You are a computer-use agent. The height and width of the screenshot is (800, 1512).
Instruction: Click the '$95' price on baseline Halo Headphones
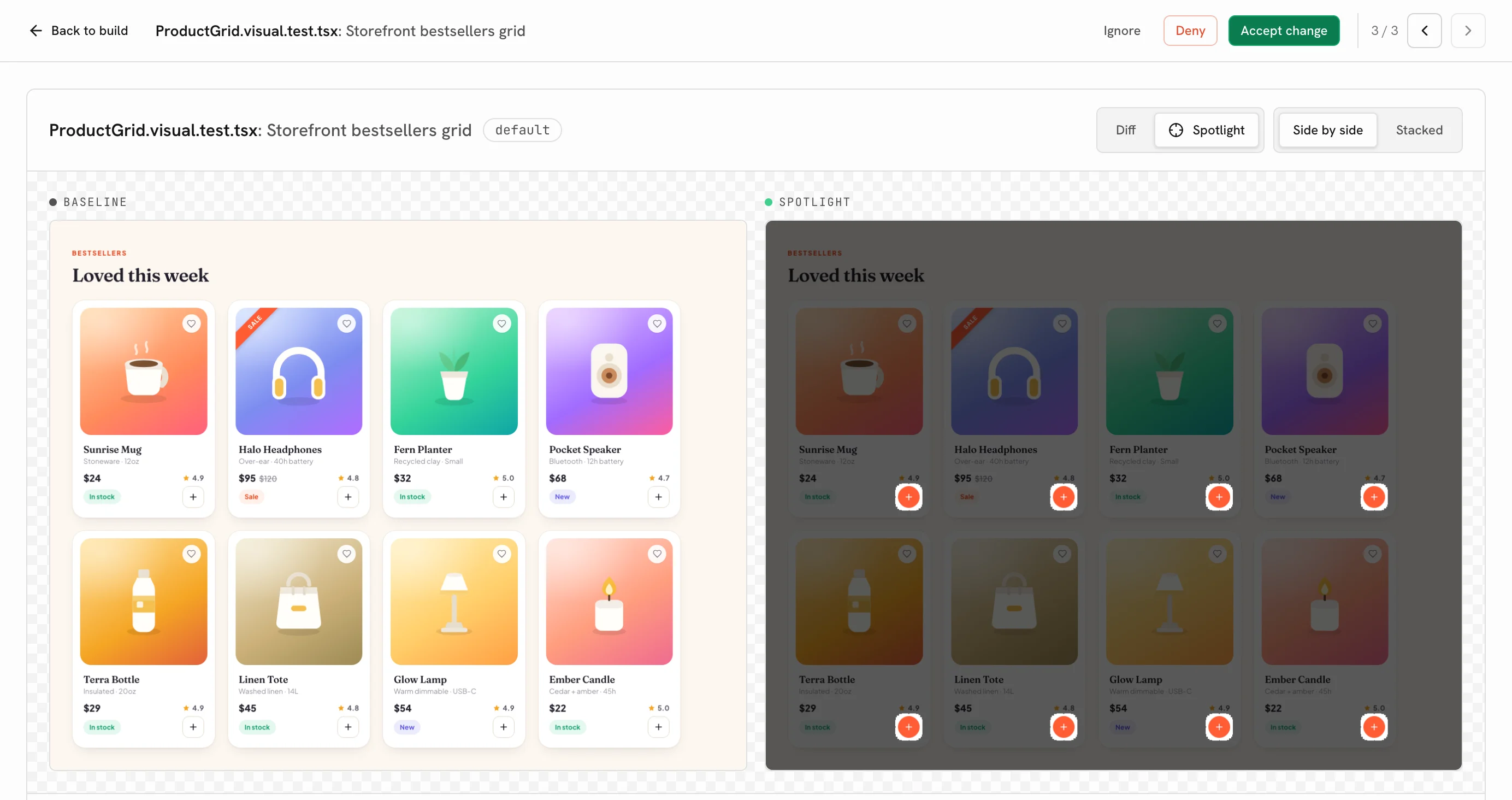coord(247,478)
